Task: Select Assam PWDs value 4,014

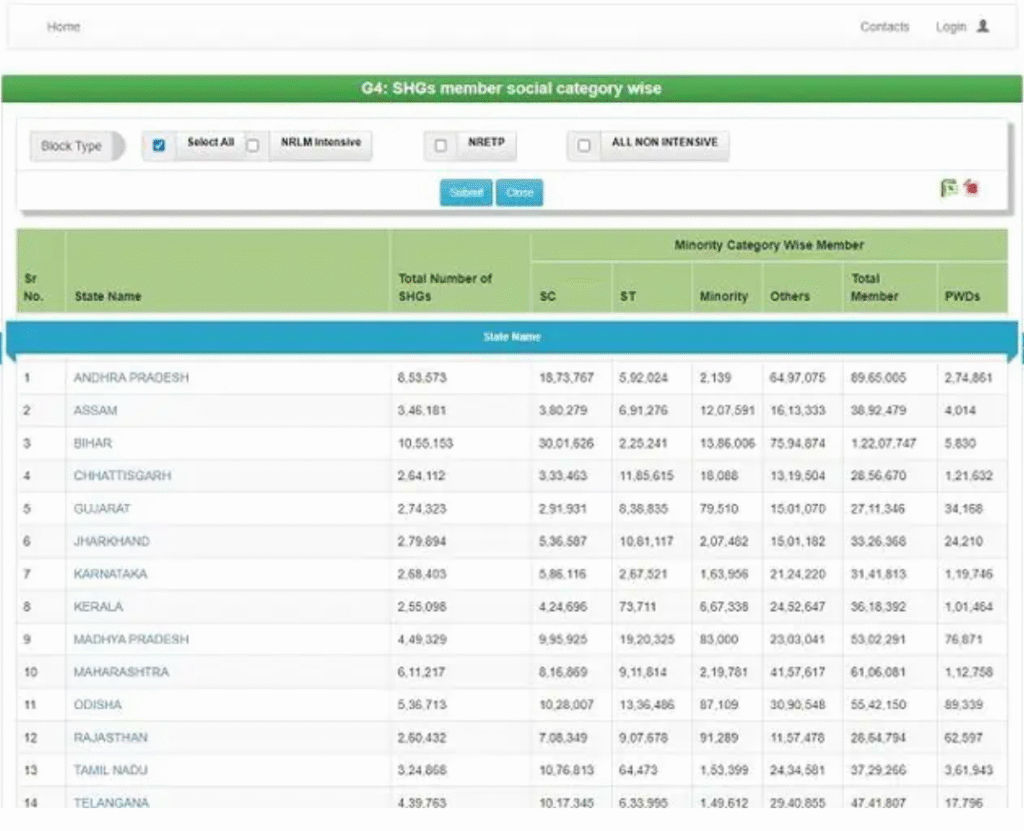Action: [960, 410]
